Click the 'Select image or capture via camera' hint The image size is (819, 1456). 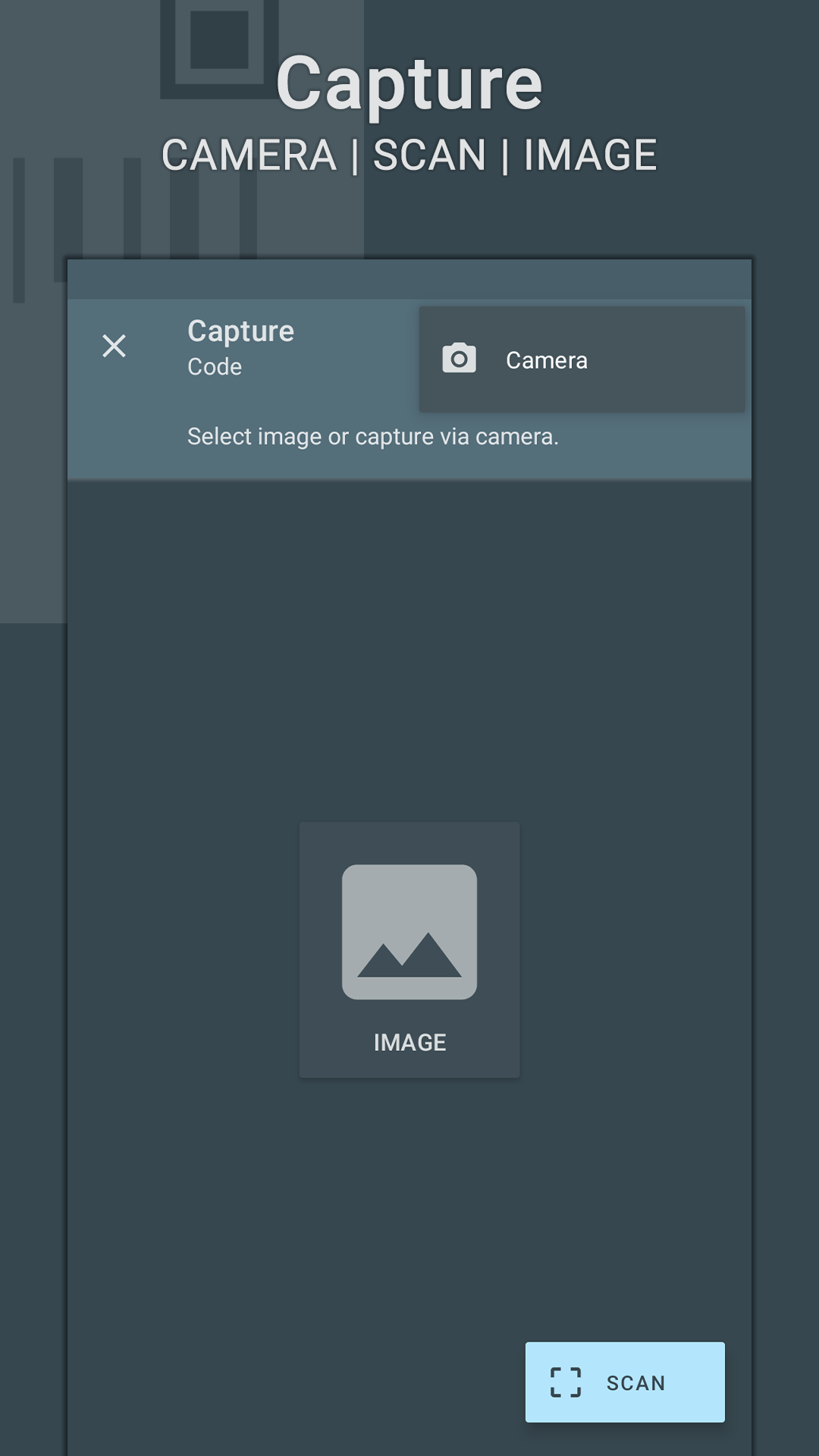[372, 437]
